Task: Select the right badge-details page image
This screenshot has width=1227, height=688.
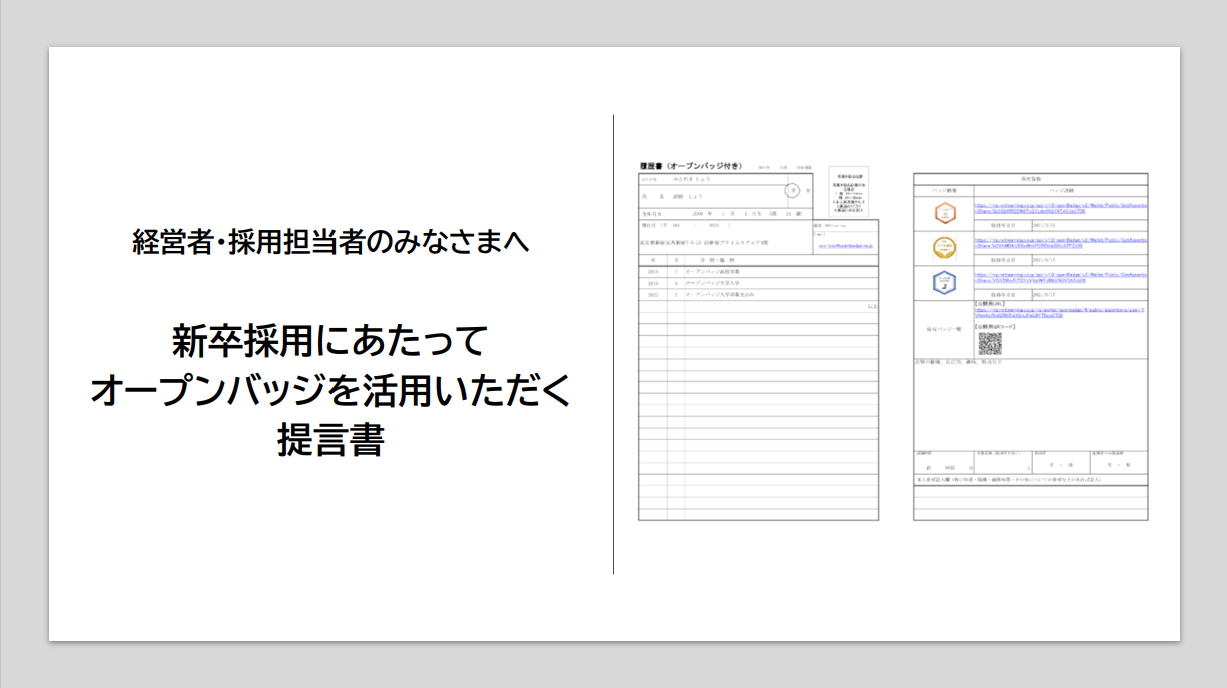Action: [x=1031, y=346]
